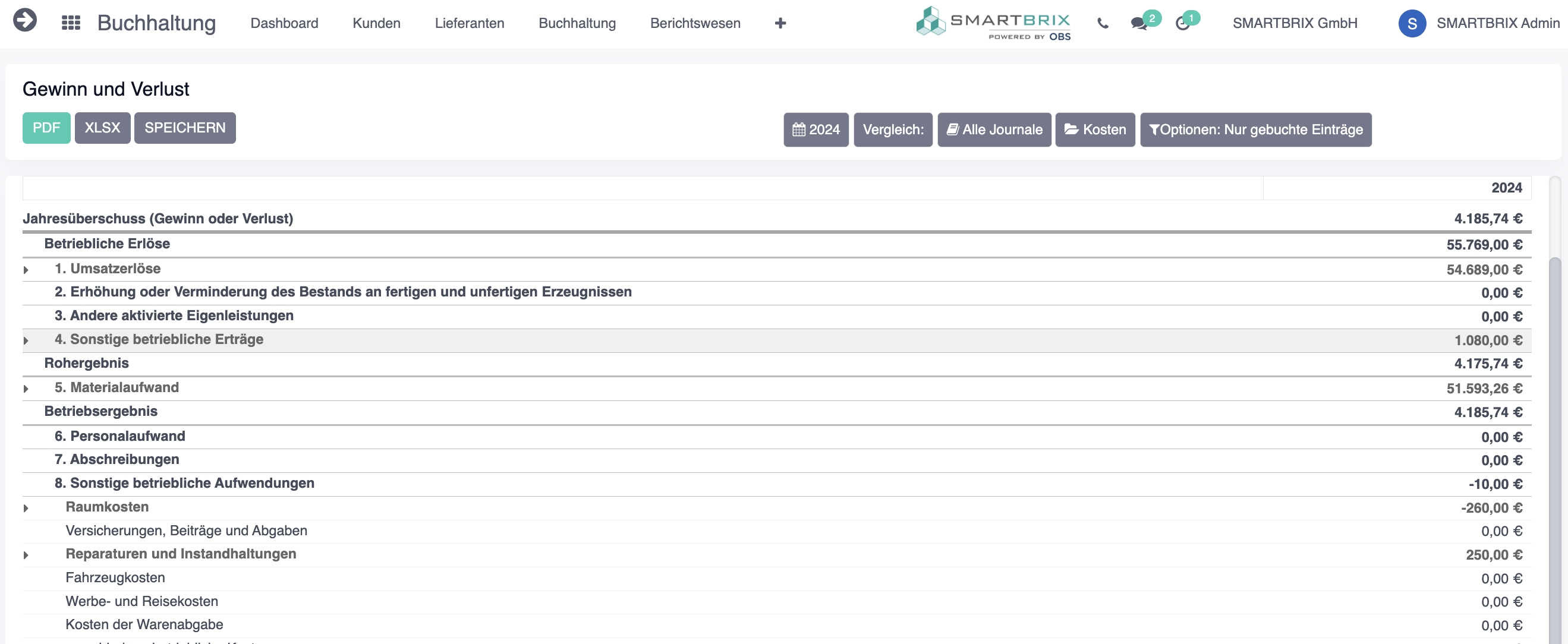
Task: Open the activities clock icon with badge 1
Action: pyautogui.click(x=1182, y=24)
